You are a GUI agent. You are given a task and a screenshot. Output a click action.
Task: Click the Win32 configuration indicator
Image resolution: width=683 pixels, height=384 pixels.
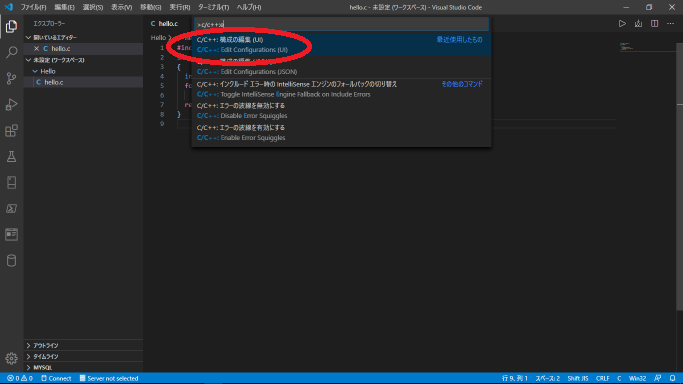pos(637,378)
